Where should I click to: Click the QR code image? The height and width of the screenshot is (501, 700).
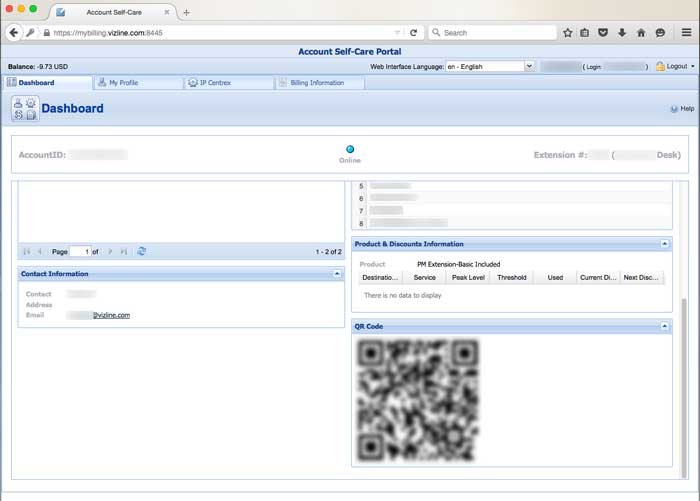tap(417, 400)
